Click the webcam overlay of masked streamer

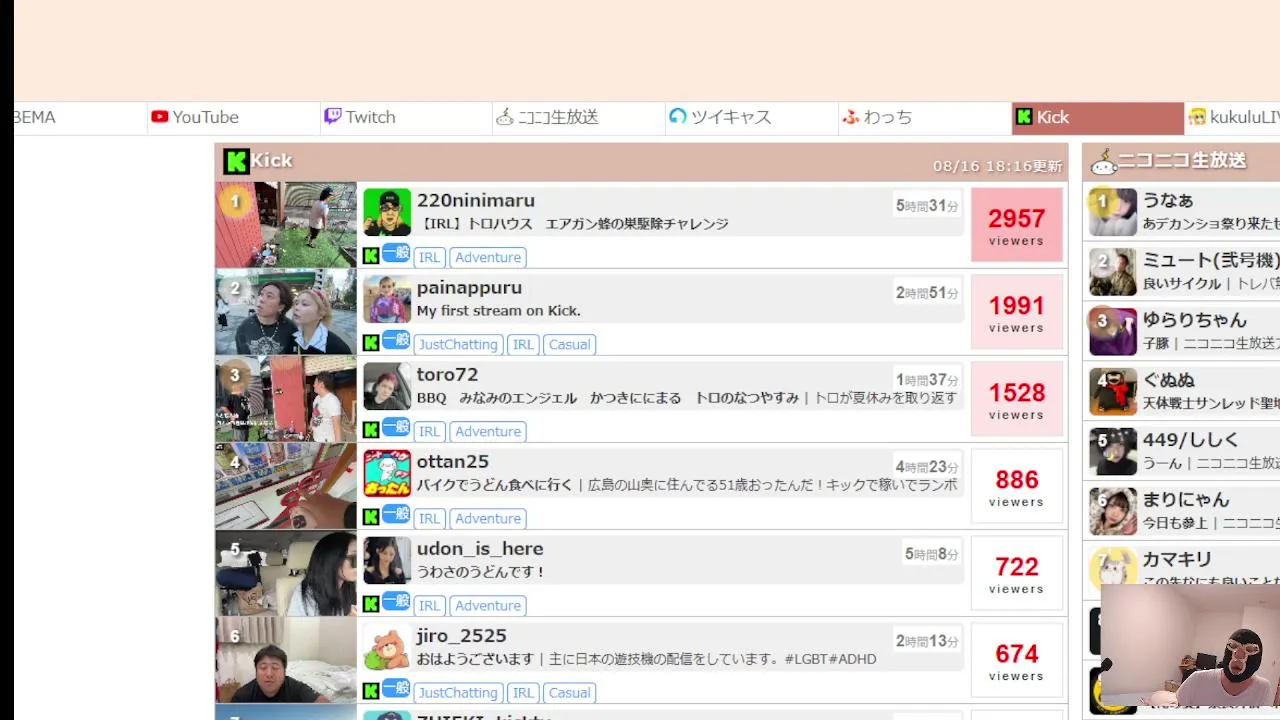[1190, 646]
